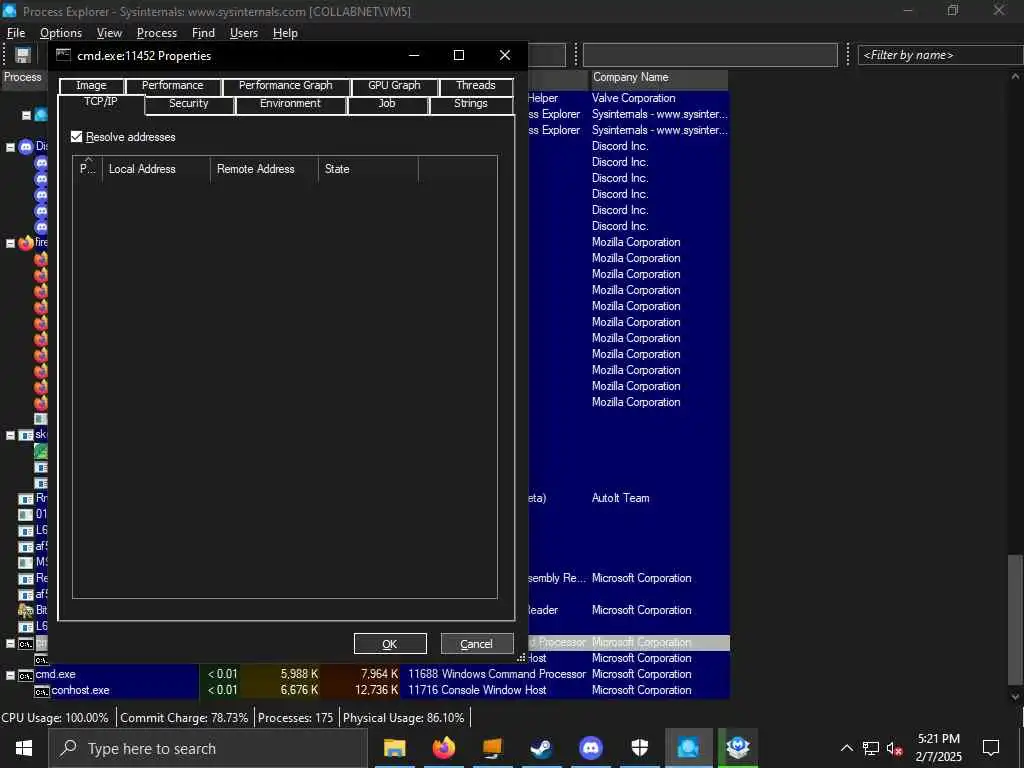The height and width of the screenshot is (768, 1024).
Task: Click the 5:21 PM taskbar clock
Action: [x=938, y=739]
